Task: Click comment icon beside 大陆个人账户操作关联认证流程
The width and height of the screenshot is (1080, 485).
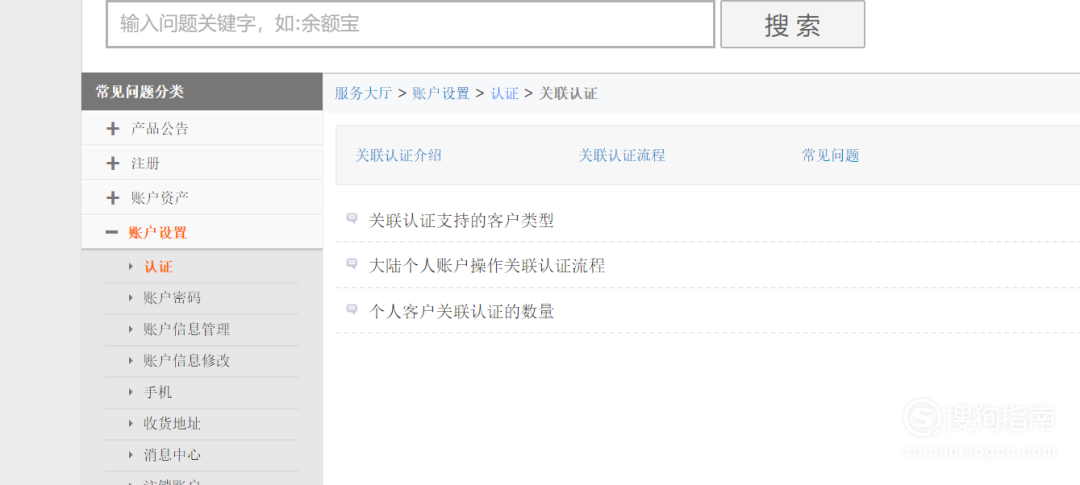Action: coord(352,263)
